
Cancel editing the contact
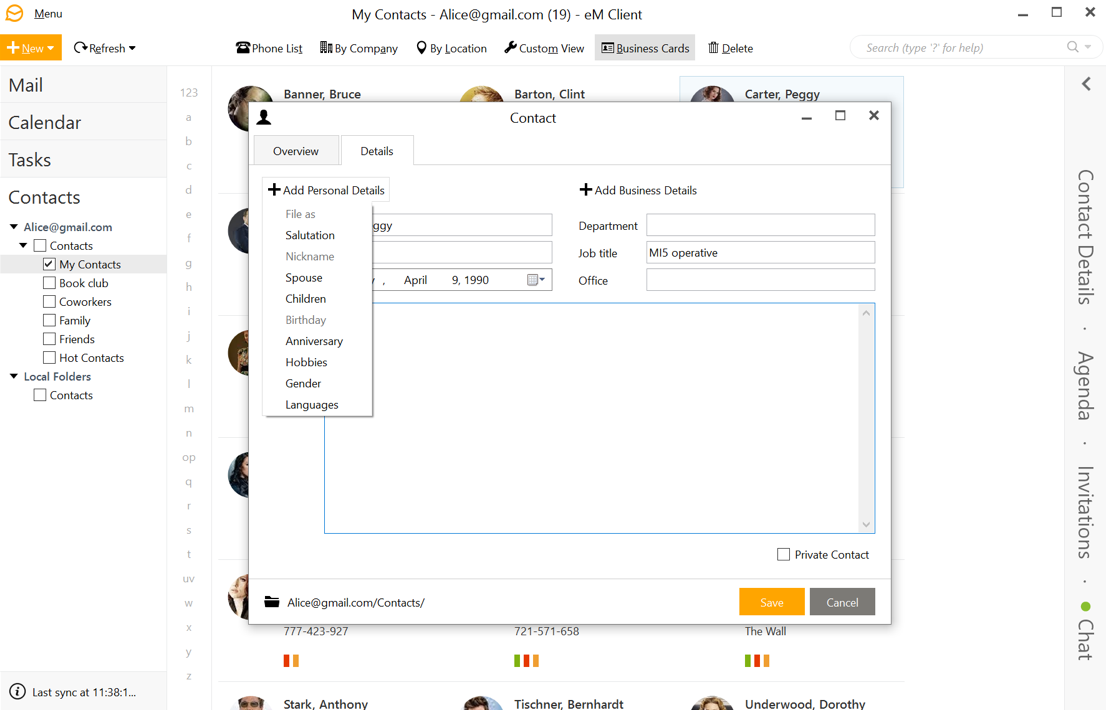842,601
